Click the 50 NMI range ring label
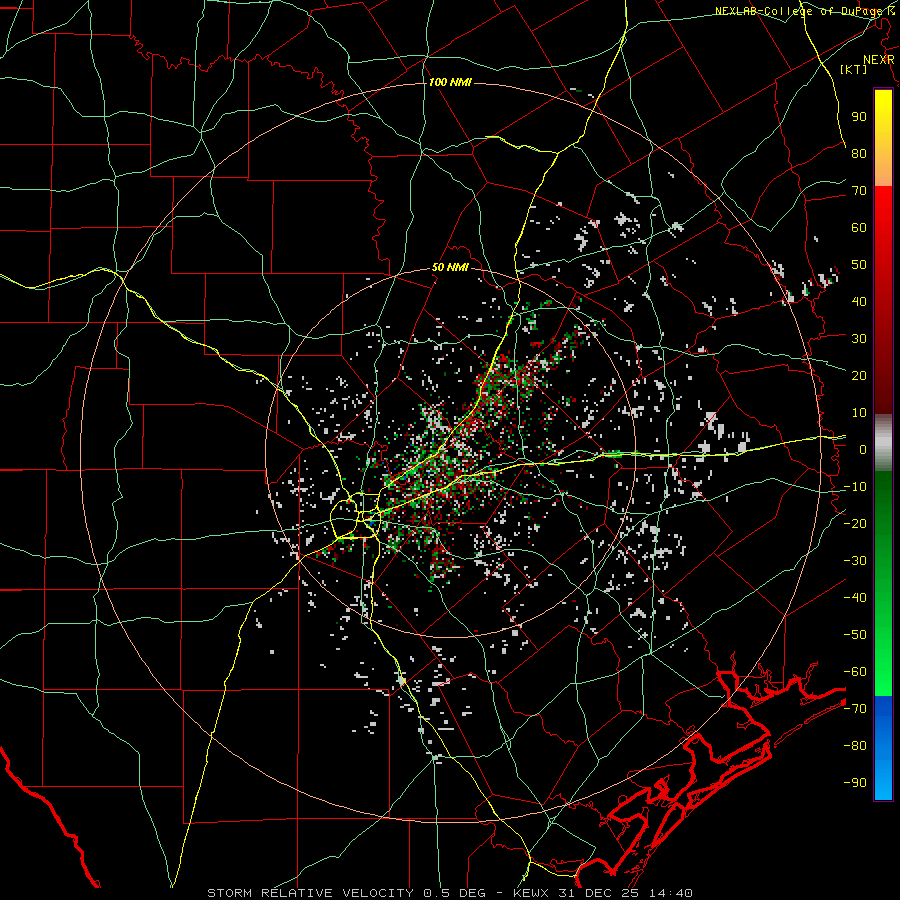The width and height of the screenshot is (900, 900). click(x=450, y=267)
